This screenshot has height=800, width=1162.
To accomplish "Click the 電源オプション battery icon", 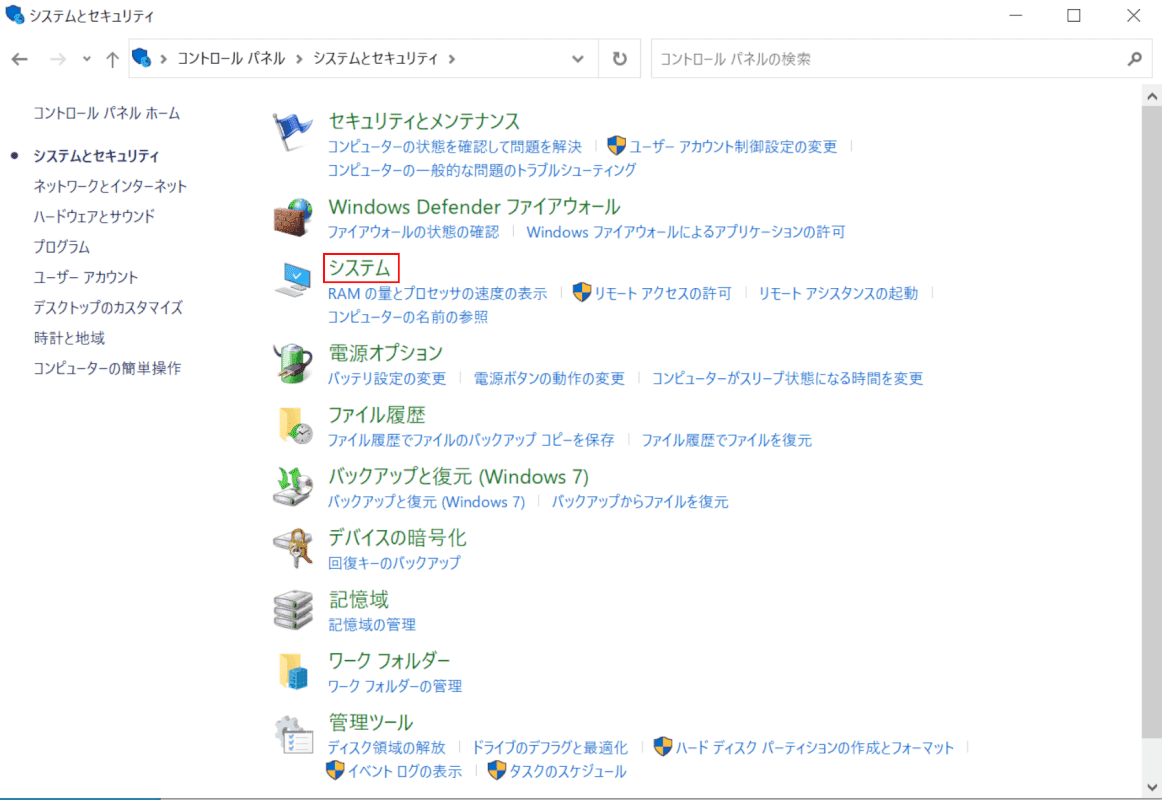I will (293, 364).
